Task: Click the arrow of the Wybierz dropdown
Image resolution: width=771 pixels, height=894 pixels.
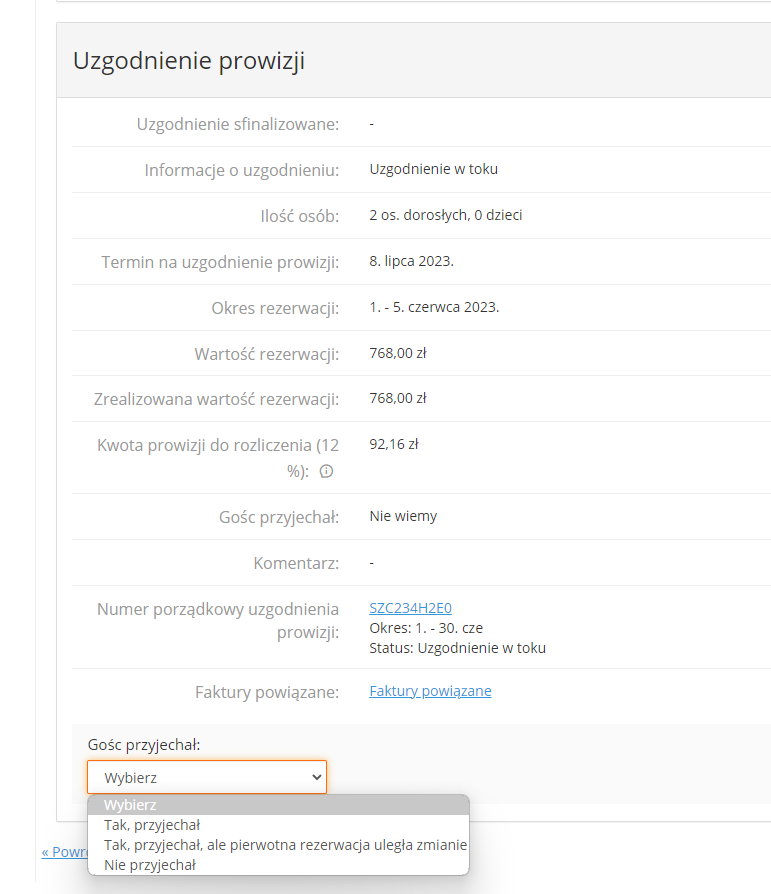Action: point(316,777)
